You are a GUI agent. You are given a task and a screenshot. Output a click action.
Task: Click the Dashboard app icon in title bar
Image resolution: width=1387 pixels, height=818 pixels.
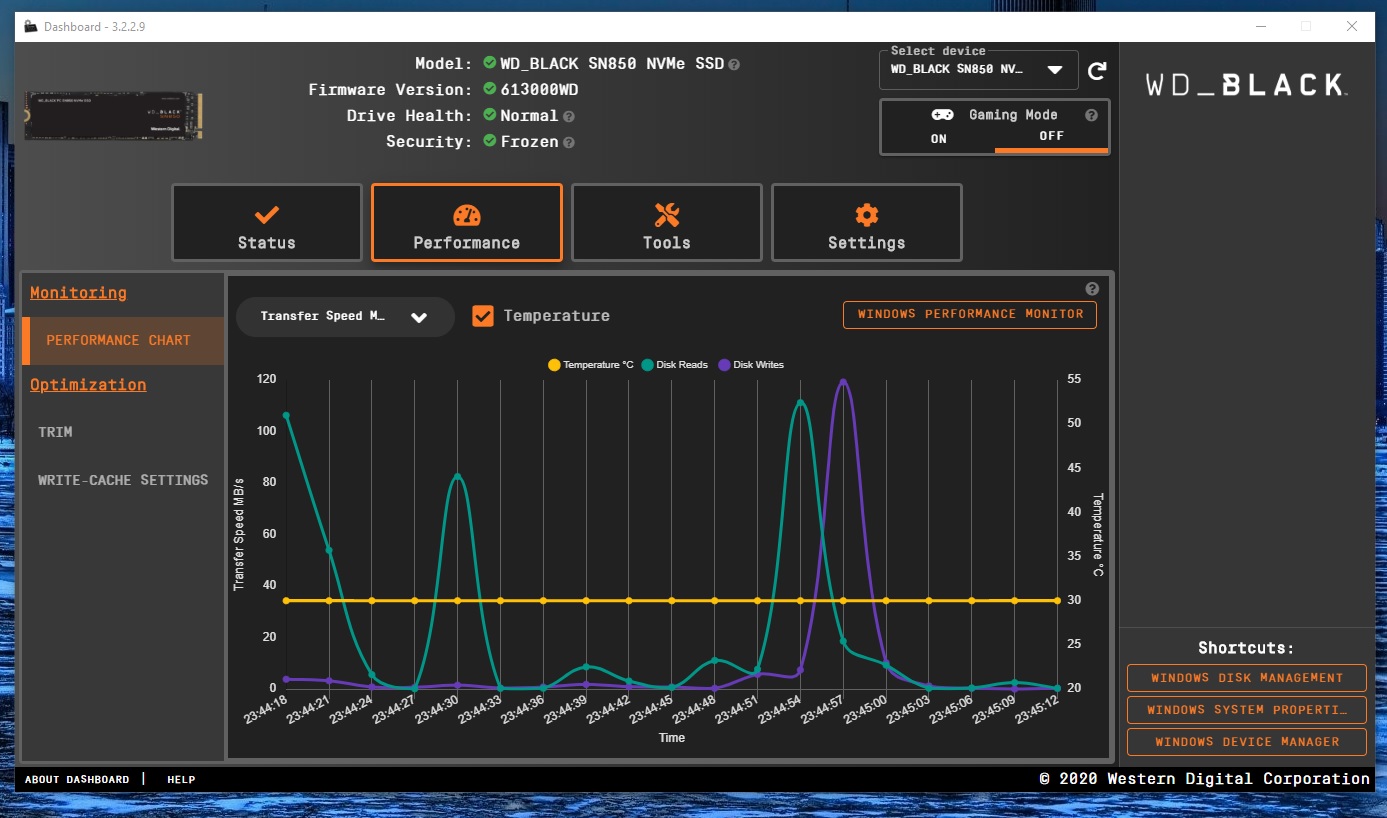point(31,27)
